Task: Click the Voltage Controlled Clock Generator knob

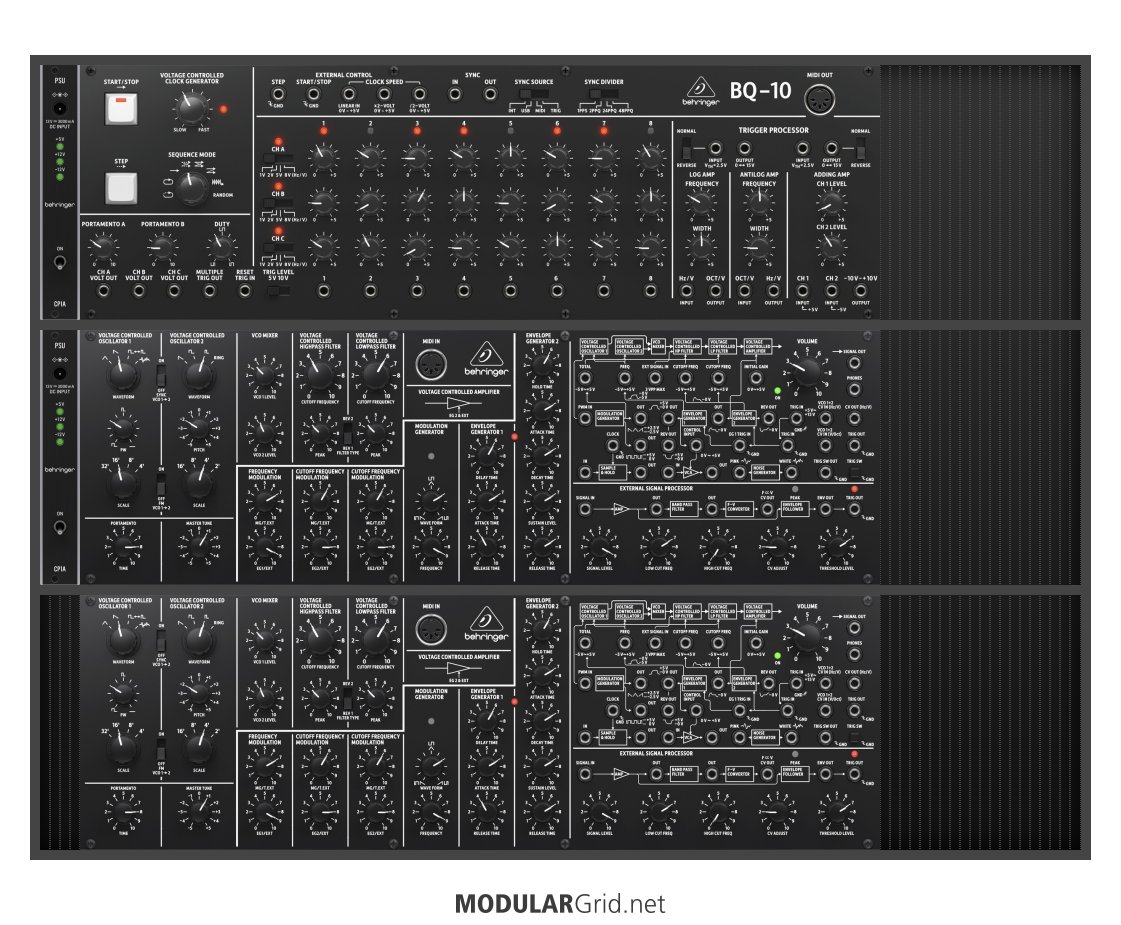Action: [192, 108]
